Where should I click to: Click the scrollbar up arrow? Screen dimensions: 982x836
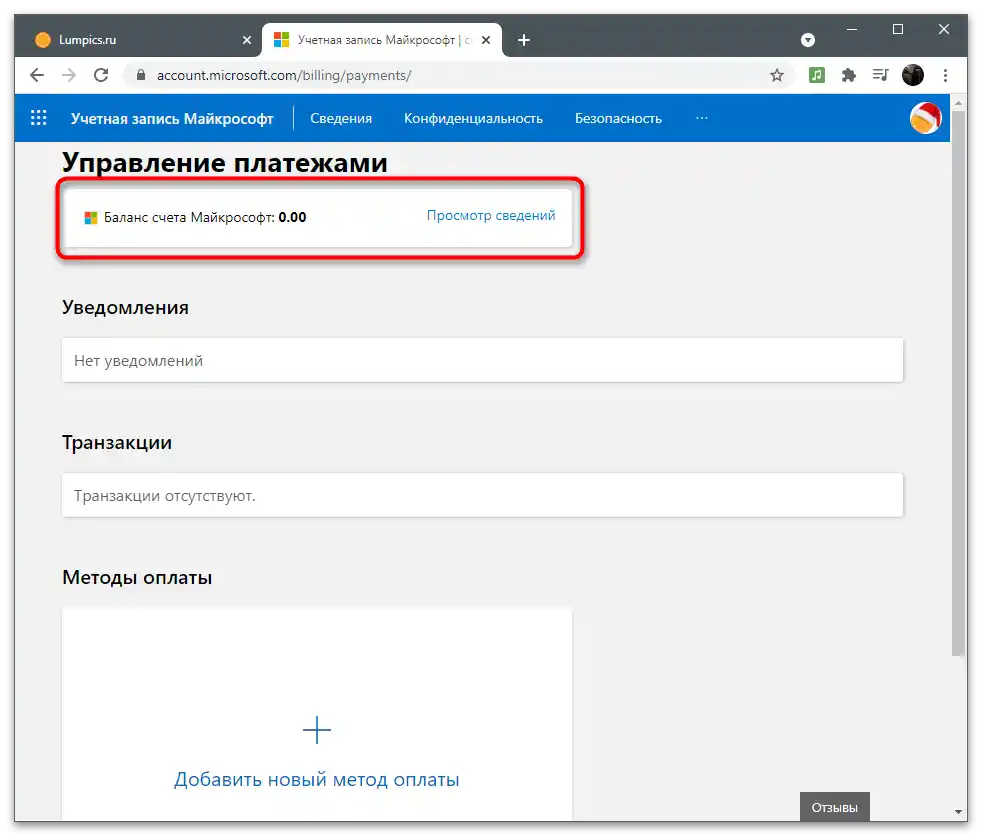958,103
